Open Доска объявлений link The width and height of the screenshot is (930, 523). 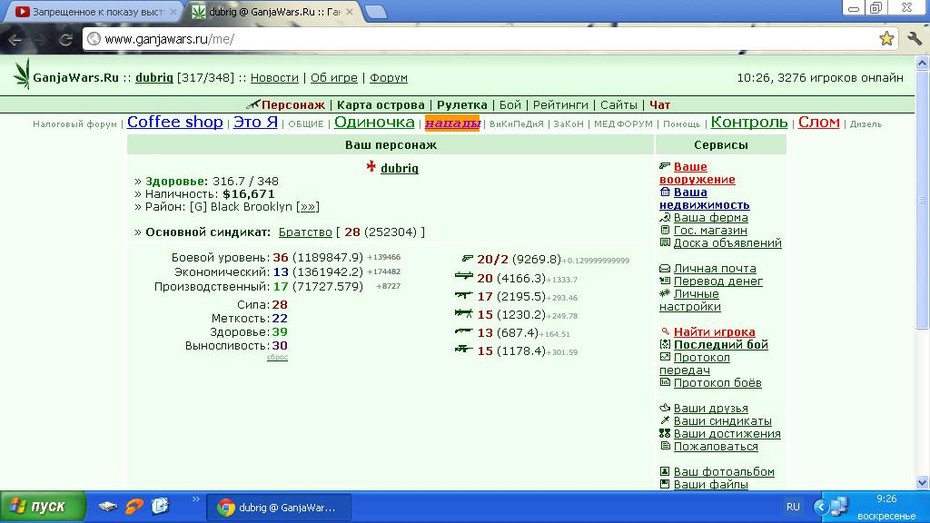pyautogui.click(x=728, y=243)
